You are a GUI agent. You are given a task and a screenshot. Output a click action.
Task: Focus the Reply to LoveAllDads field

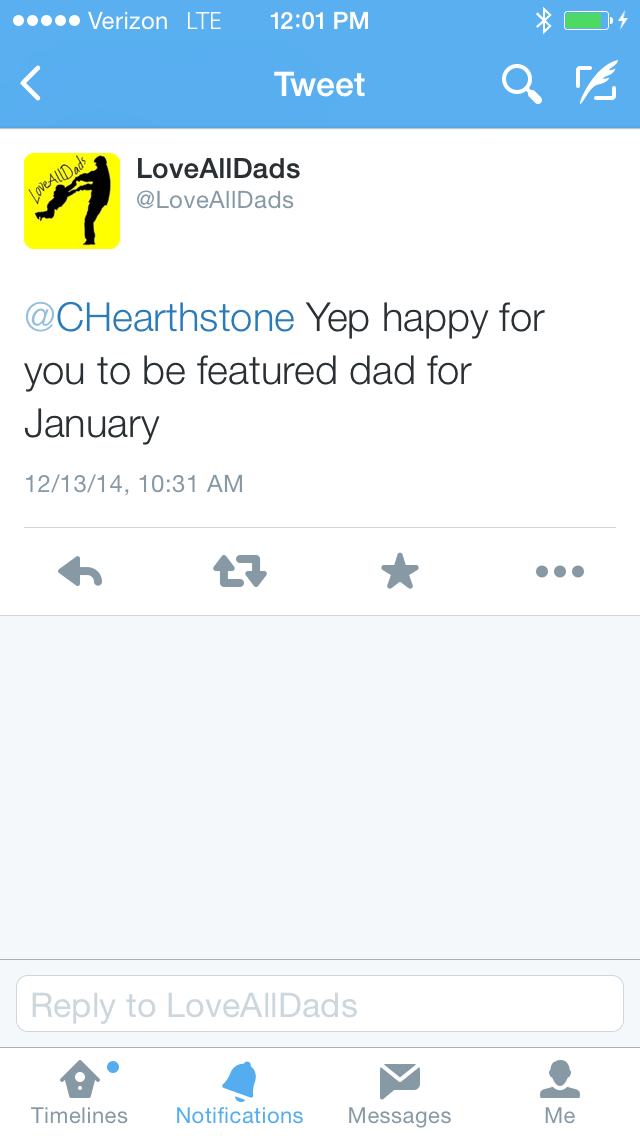[320, 1004]
